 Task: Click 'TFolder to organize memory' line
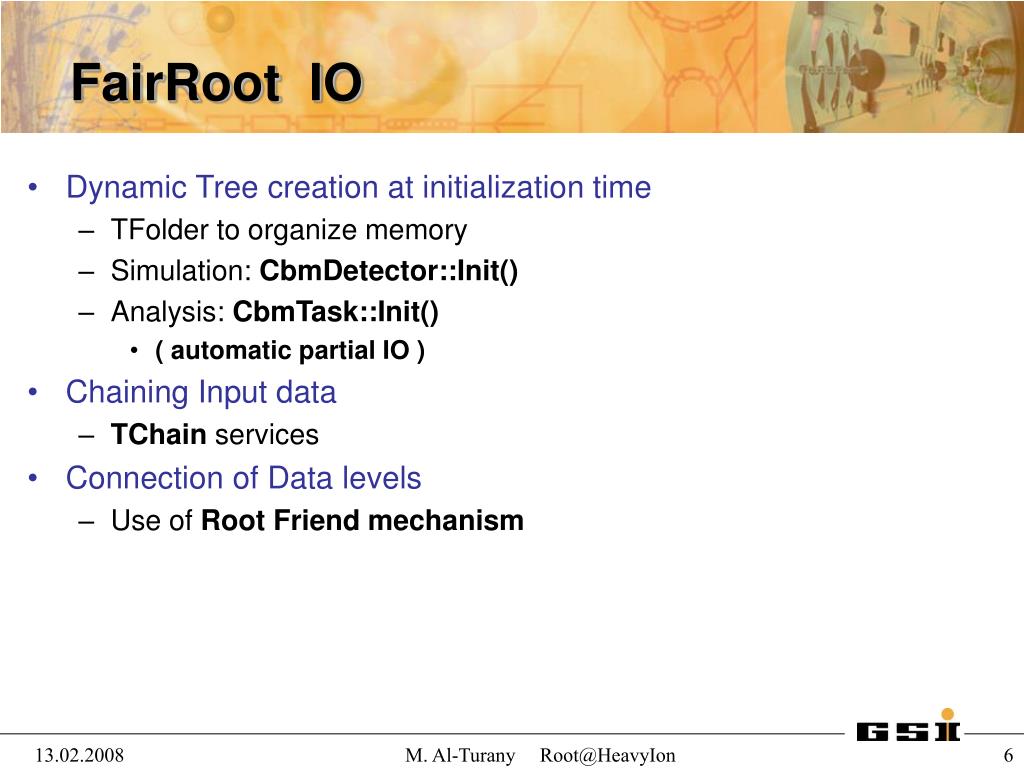(x=289, y=230)
